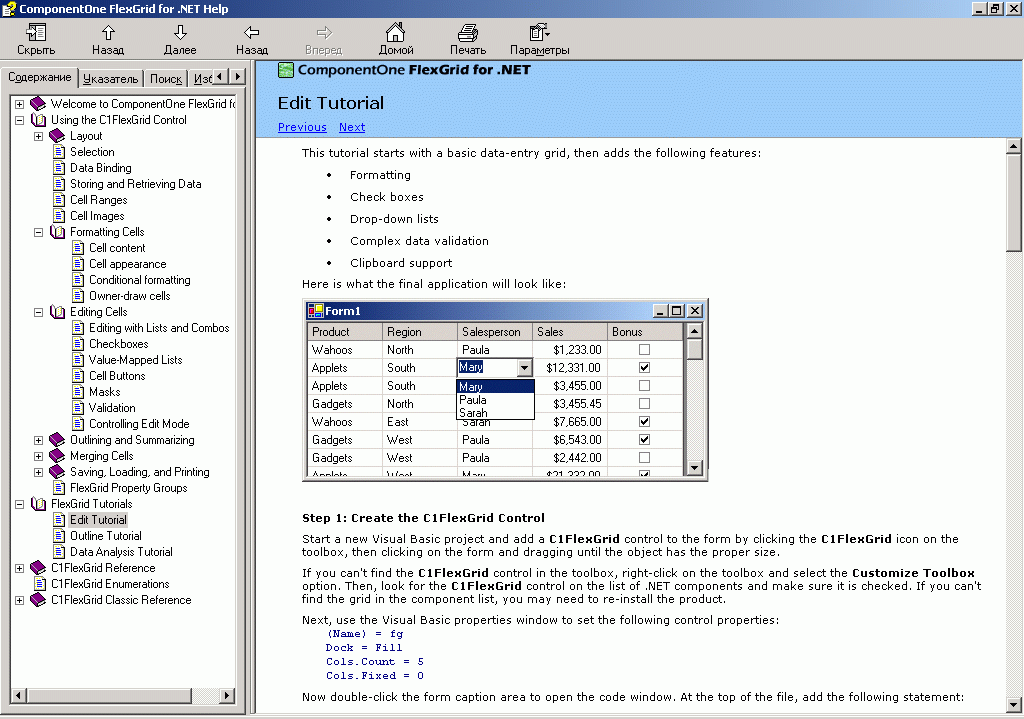Open the Data Analysis Tutorial topic
This screenshot has width=1024, height=719.
pyautogui.click(x=121, y=552)
